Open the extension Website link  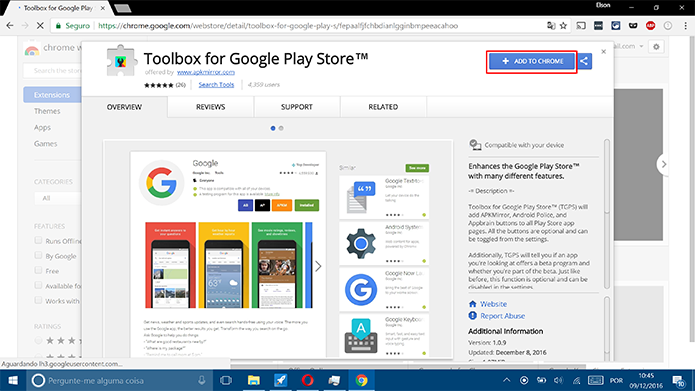(x=493, y=304)
